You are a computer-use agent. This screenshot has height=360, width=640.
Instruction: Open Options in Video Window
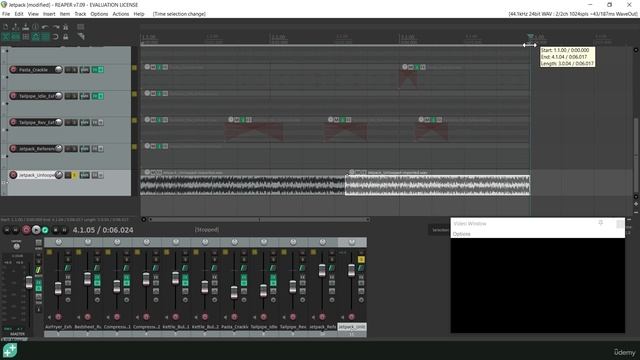pos(462,234)
